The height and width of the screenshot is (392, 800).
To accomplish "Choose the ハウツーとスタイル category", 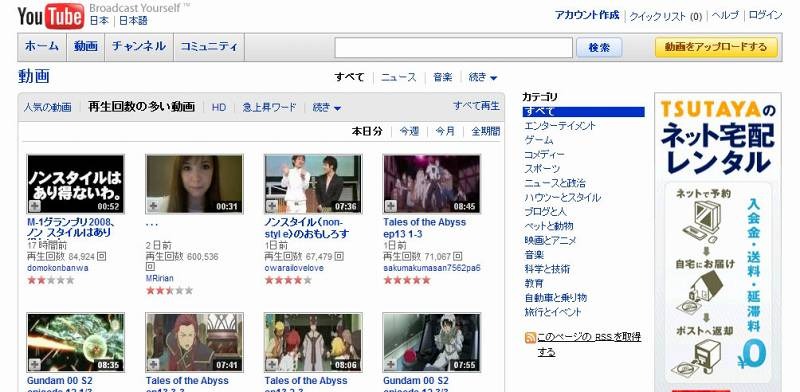I will pos(563,198).
